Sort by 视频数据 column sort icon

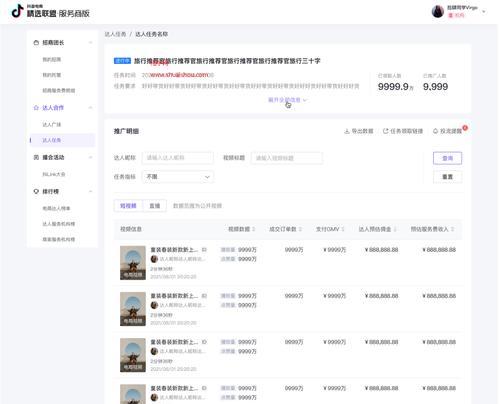tap(254, 229)
